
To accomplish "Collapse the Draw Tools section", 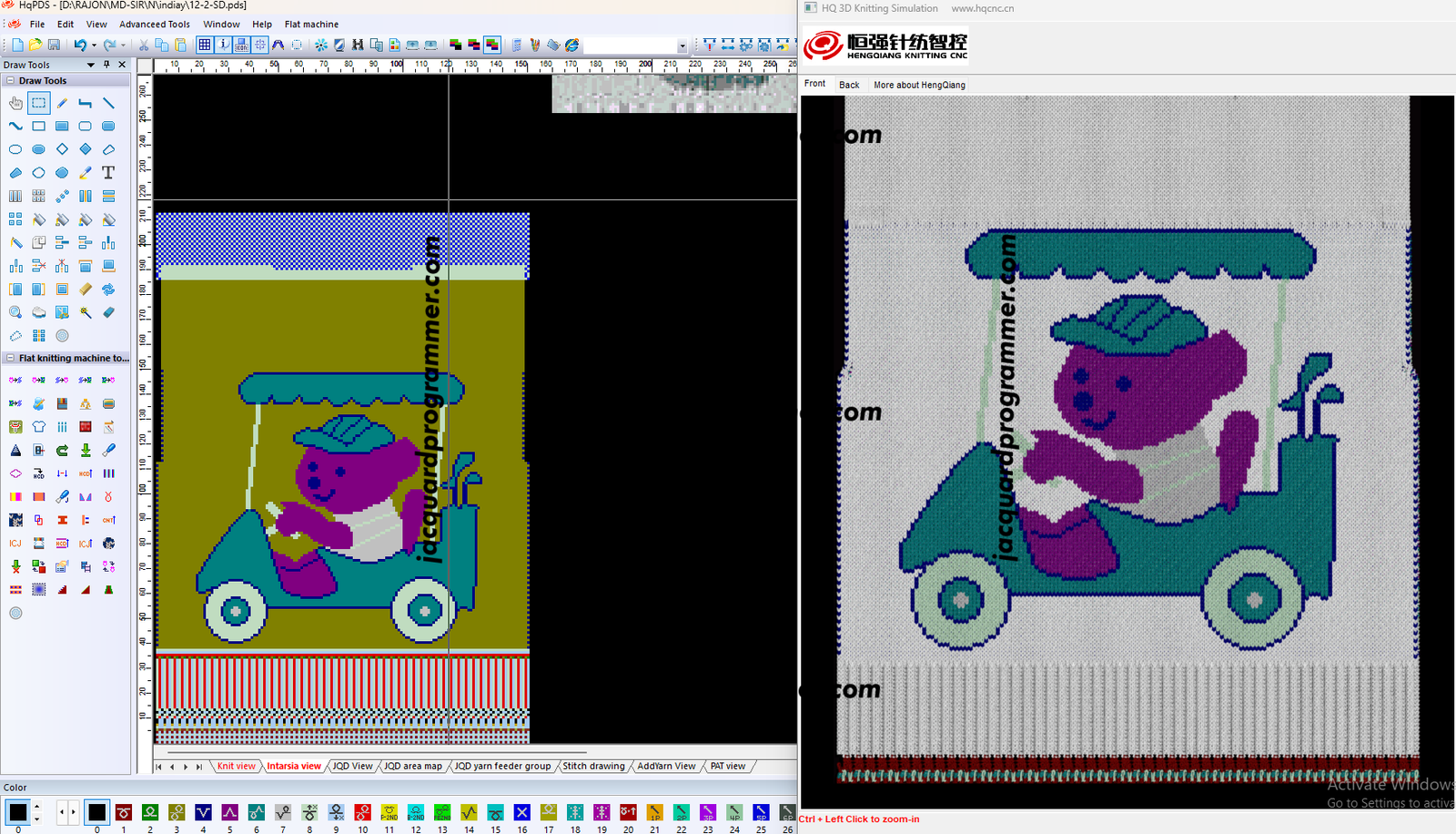I will click(x=10, y=81).
